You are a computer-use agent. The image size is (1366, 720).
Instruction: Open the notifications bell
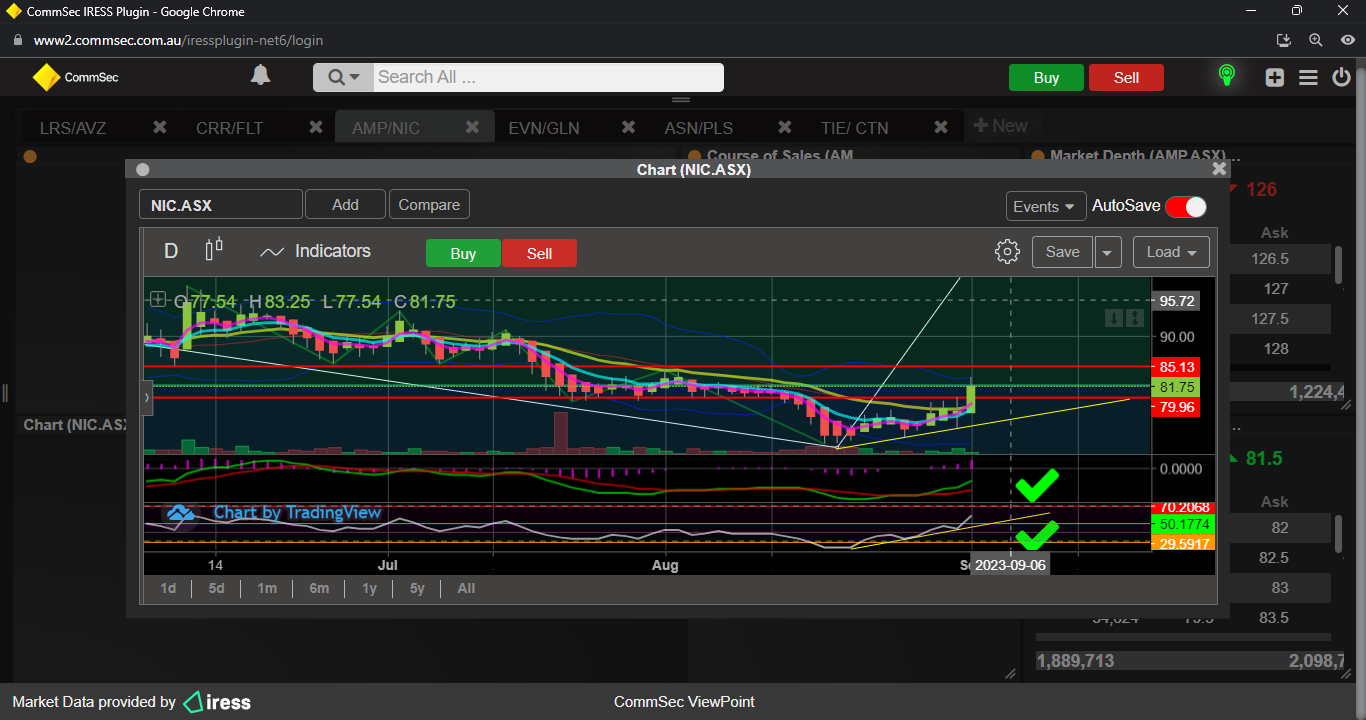(260, 76)
